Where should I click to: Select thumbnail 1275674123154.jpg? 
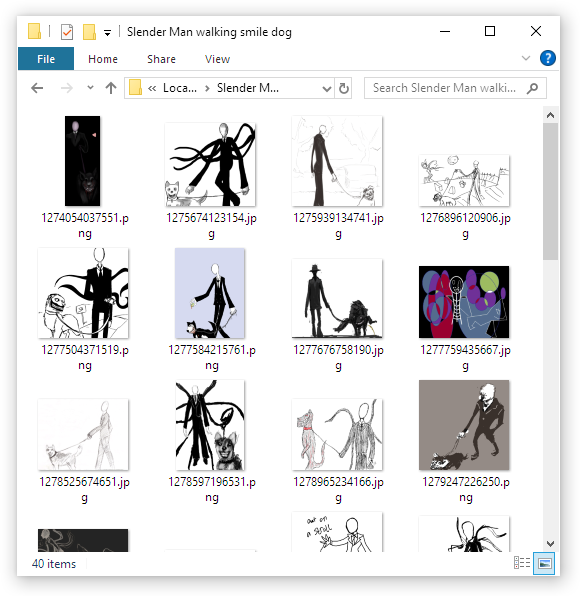pos(210,164)
